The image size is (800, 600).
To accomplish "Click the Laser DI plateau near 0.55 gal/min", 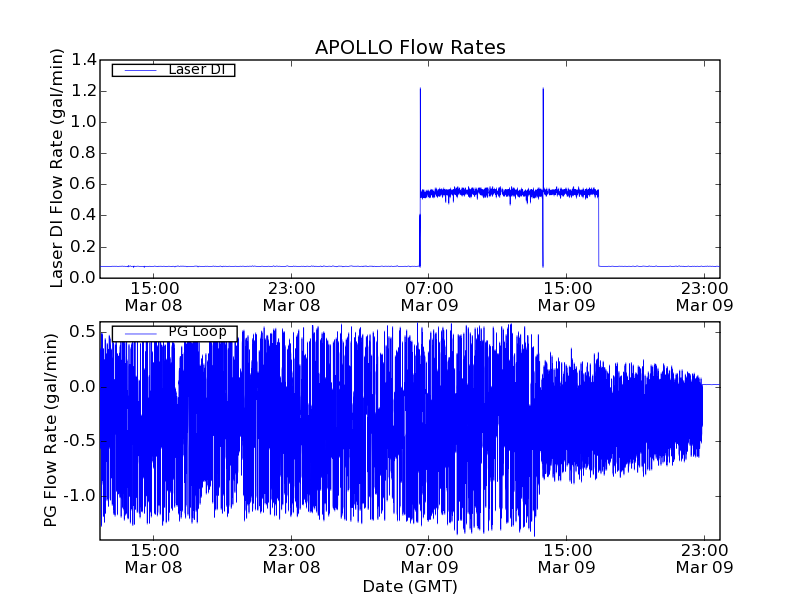I will tap(509, 193).
